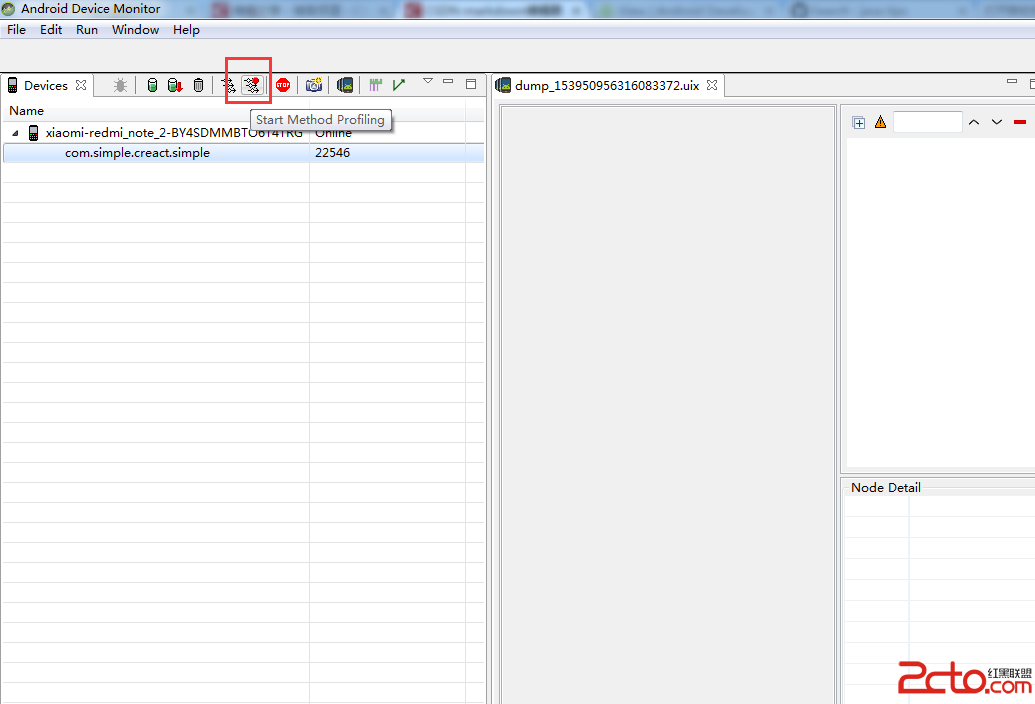Click the Debug selected process bug icon

120,85
